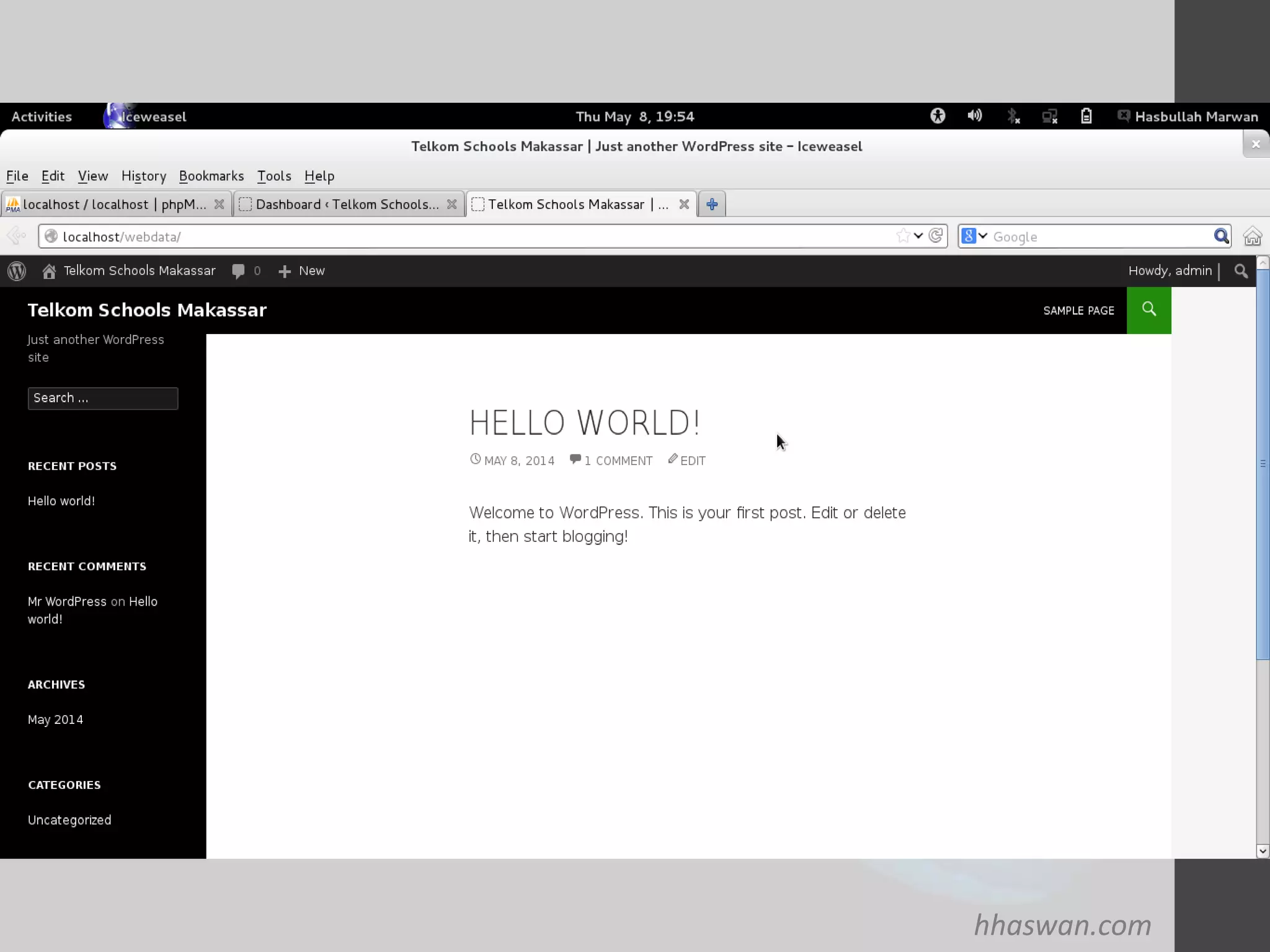This screenshot has height=952, width=1270.
Task: Close the phpMyAdmin localhost tab
Action: click(219, 204)
